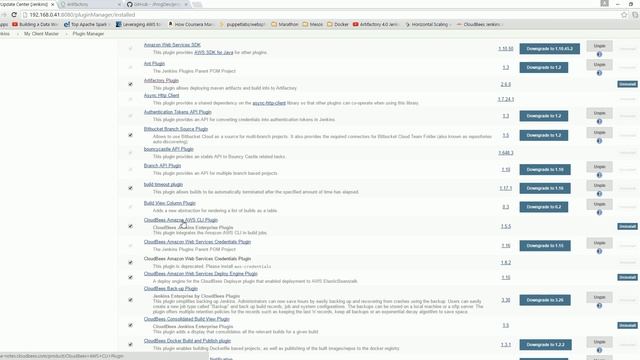Open the Horizontal Scaling bookmark

coord(427,24)
